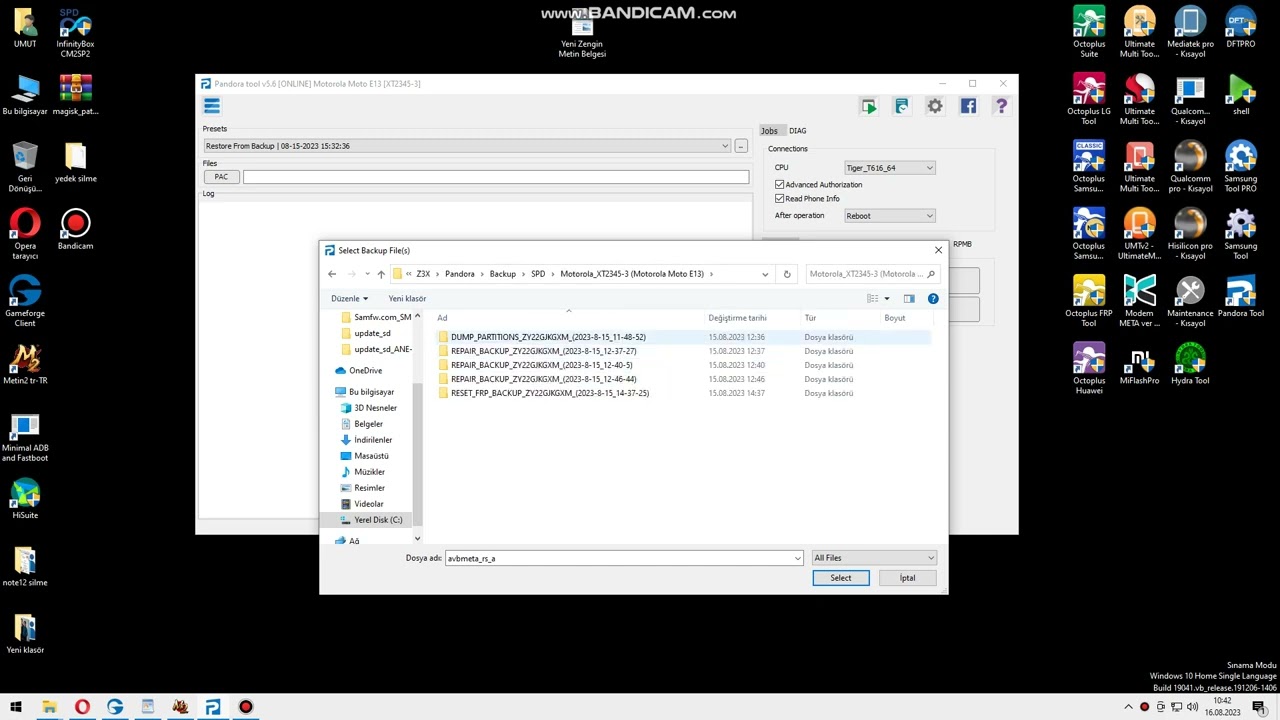Open Modem META desktop icon

pyautogui.click(x=1139, y=302)
